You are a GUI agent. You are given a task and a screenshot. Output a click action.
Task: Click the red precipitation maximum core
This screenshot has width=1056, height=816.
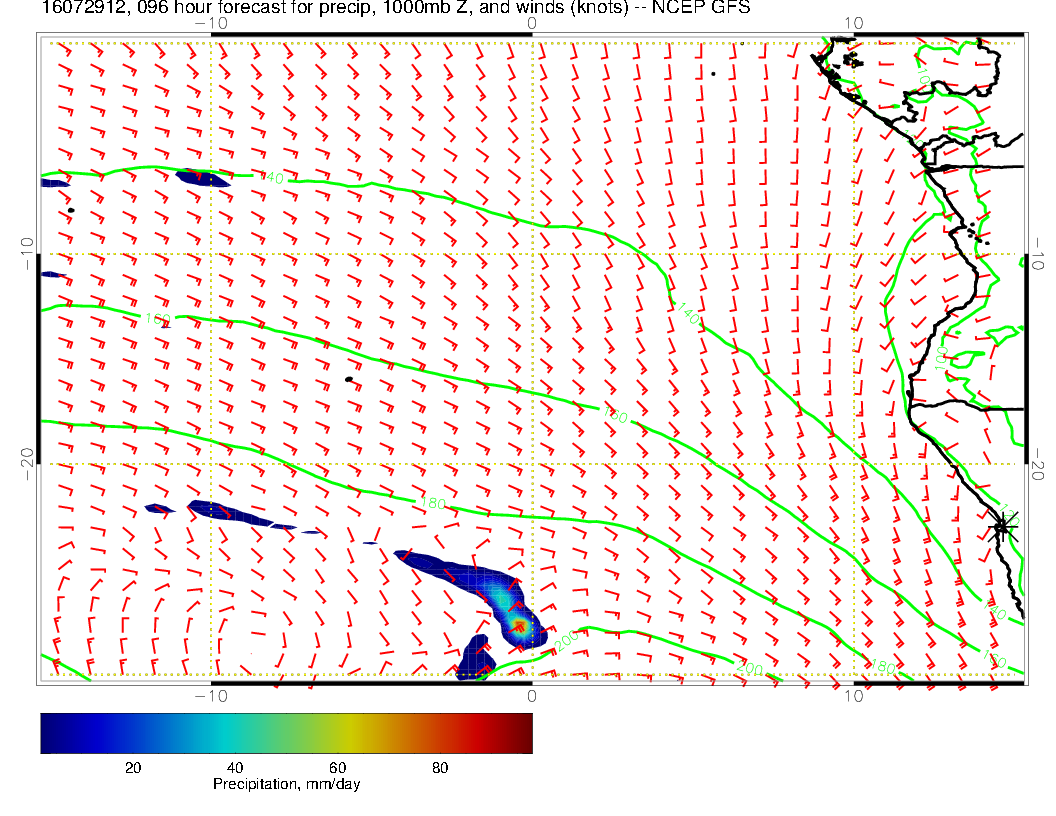[519, 626]
